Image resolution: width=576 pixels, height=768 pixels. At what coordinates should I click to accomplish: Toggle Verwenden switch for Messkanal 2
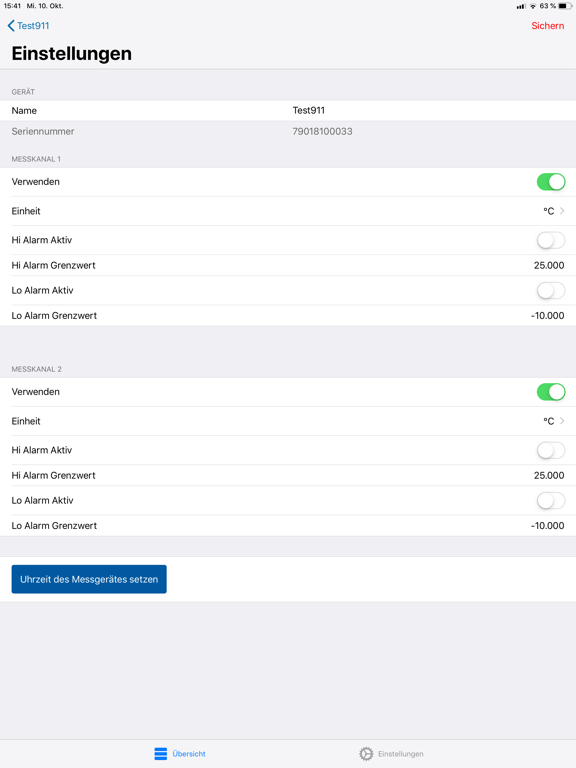pos(551,392)
